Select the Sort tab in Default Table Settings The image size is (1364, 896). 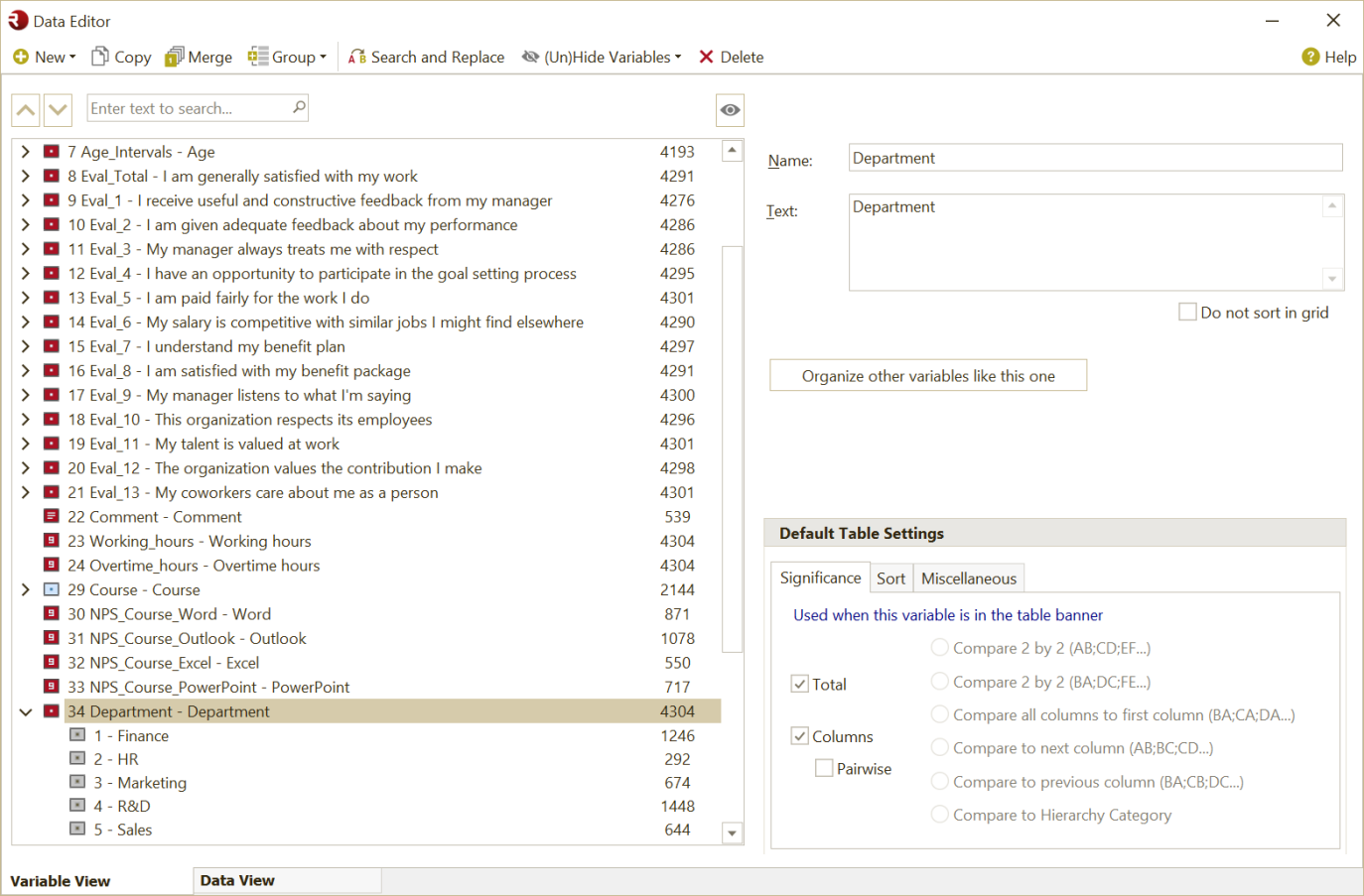pyautogui.click(x=890, y=577)
